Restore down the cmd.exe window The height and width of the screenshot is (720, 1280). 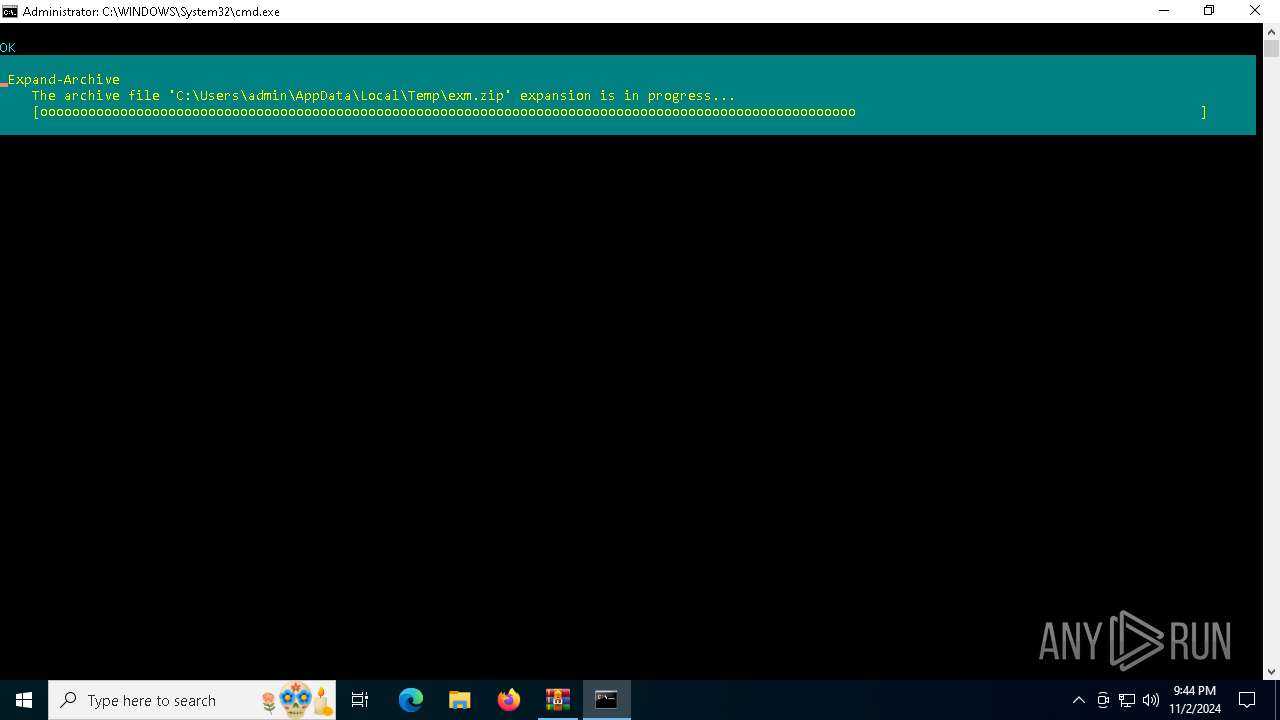[x=1209, y=11]
